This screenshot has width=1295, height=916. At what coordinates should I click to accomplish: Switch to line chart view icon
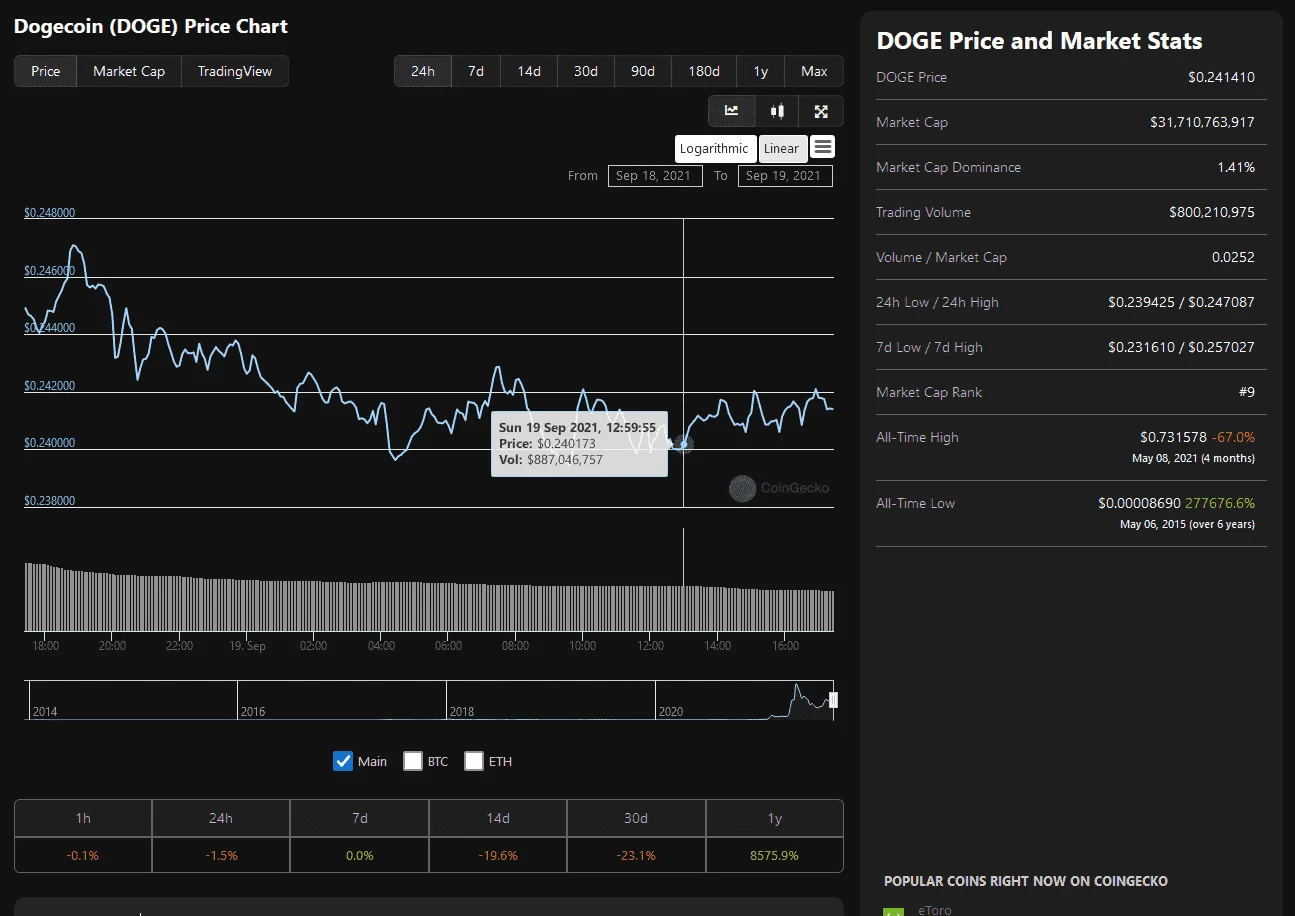732,111
